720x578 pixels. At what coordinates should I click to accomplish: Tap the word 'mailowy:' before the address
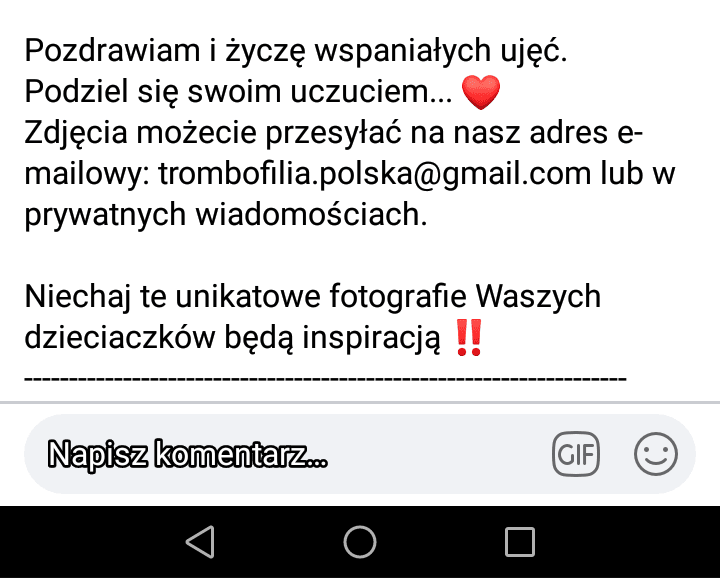[87, 175]
